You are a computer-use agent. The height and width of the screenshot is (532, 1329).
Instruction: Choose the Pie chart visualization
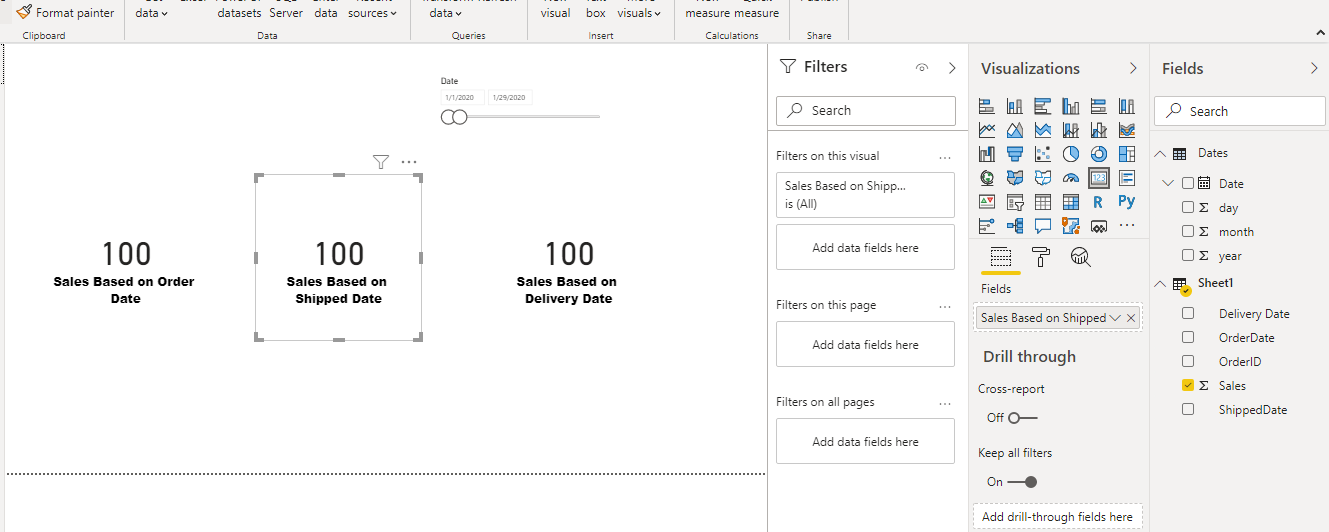coord(1071,154)
